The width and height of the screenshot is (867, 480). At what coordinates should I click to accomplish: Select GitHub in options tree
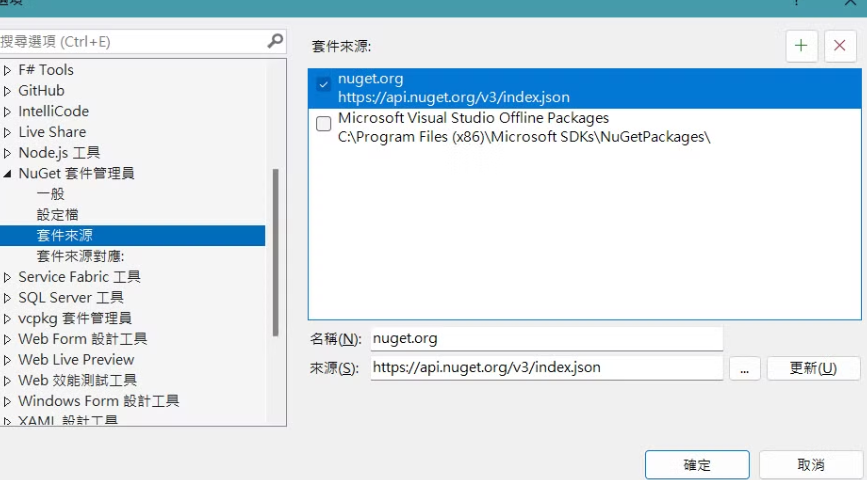[x=41, y=91]
